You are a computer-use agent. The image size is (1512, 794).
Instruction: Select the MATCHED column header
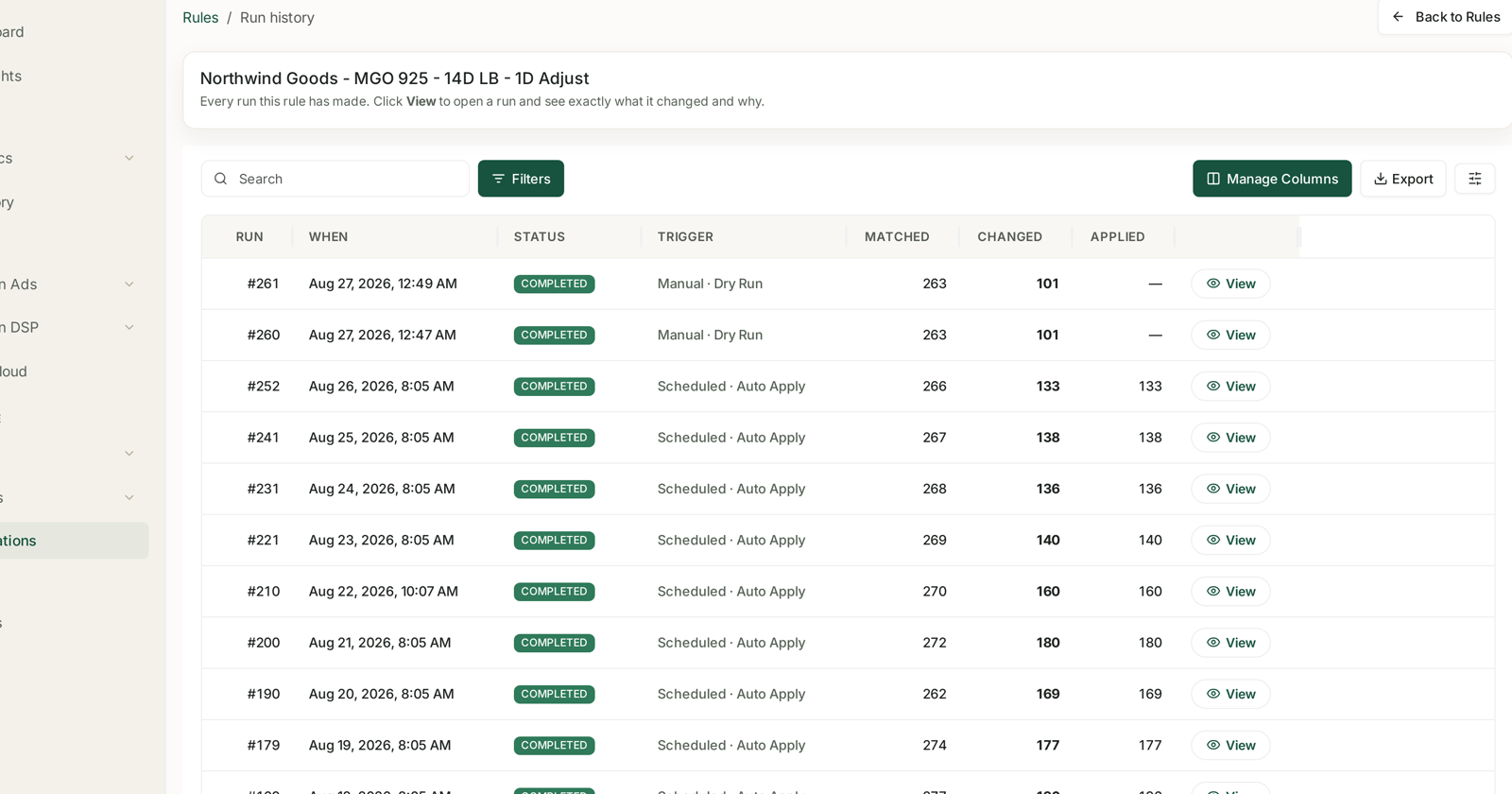tap(897, 236)
